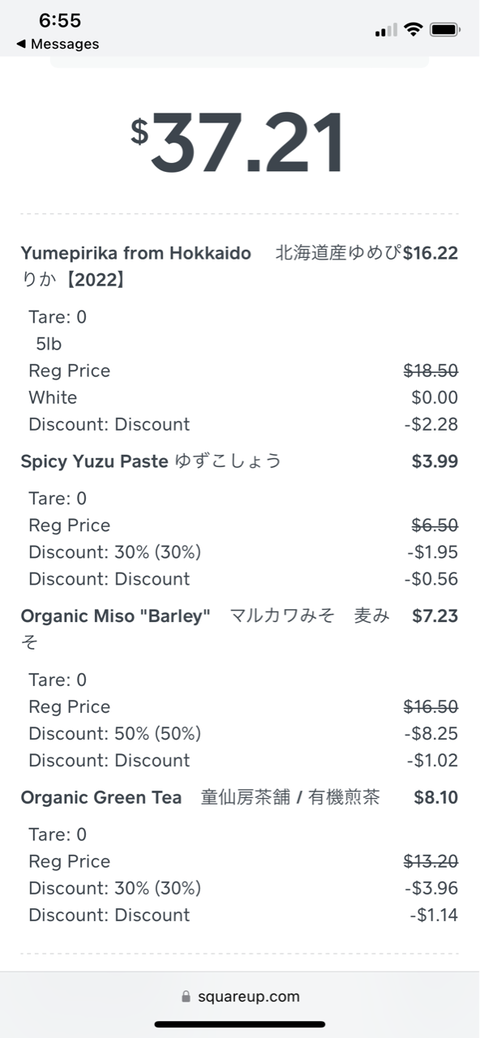Tap the Discount: 50% (50%) line
This screenshot has height=1038, width=480.
(x=115, y=733)
